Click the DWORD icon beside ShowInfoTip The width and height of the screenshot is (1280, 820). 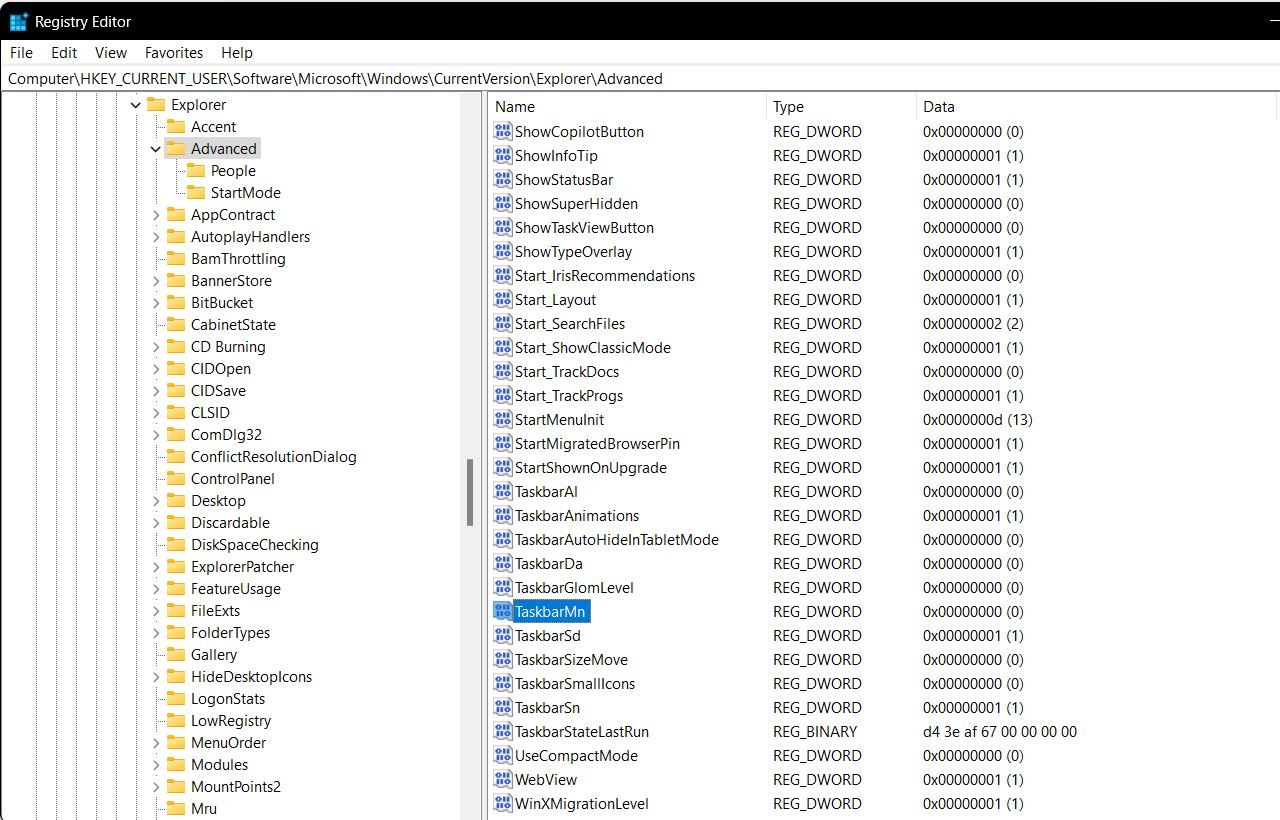[x=502, y=155]
